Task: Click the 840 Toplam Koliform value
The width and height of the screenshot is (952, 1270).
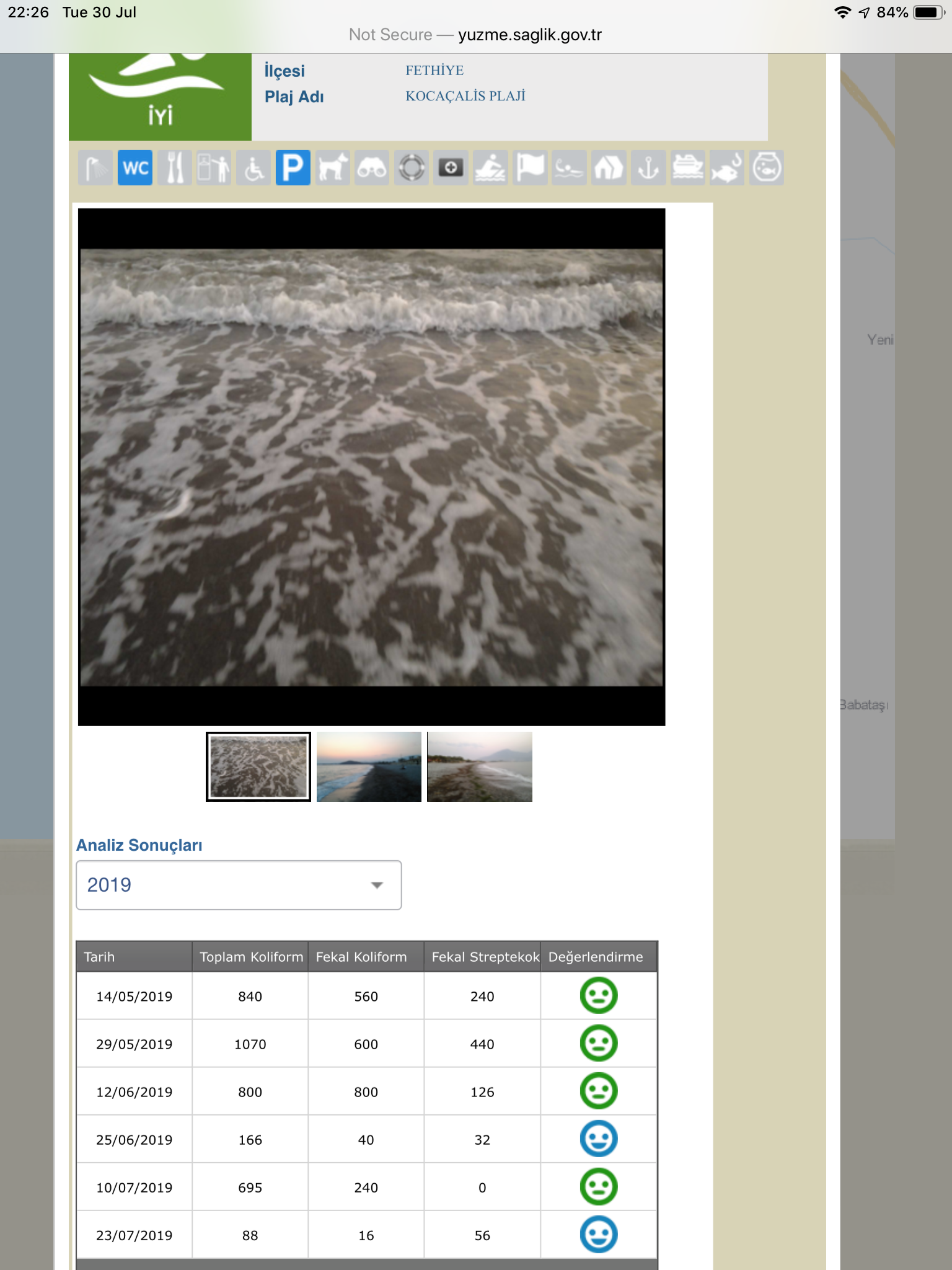Action: click(250, 997)
